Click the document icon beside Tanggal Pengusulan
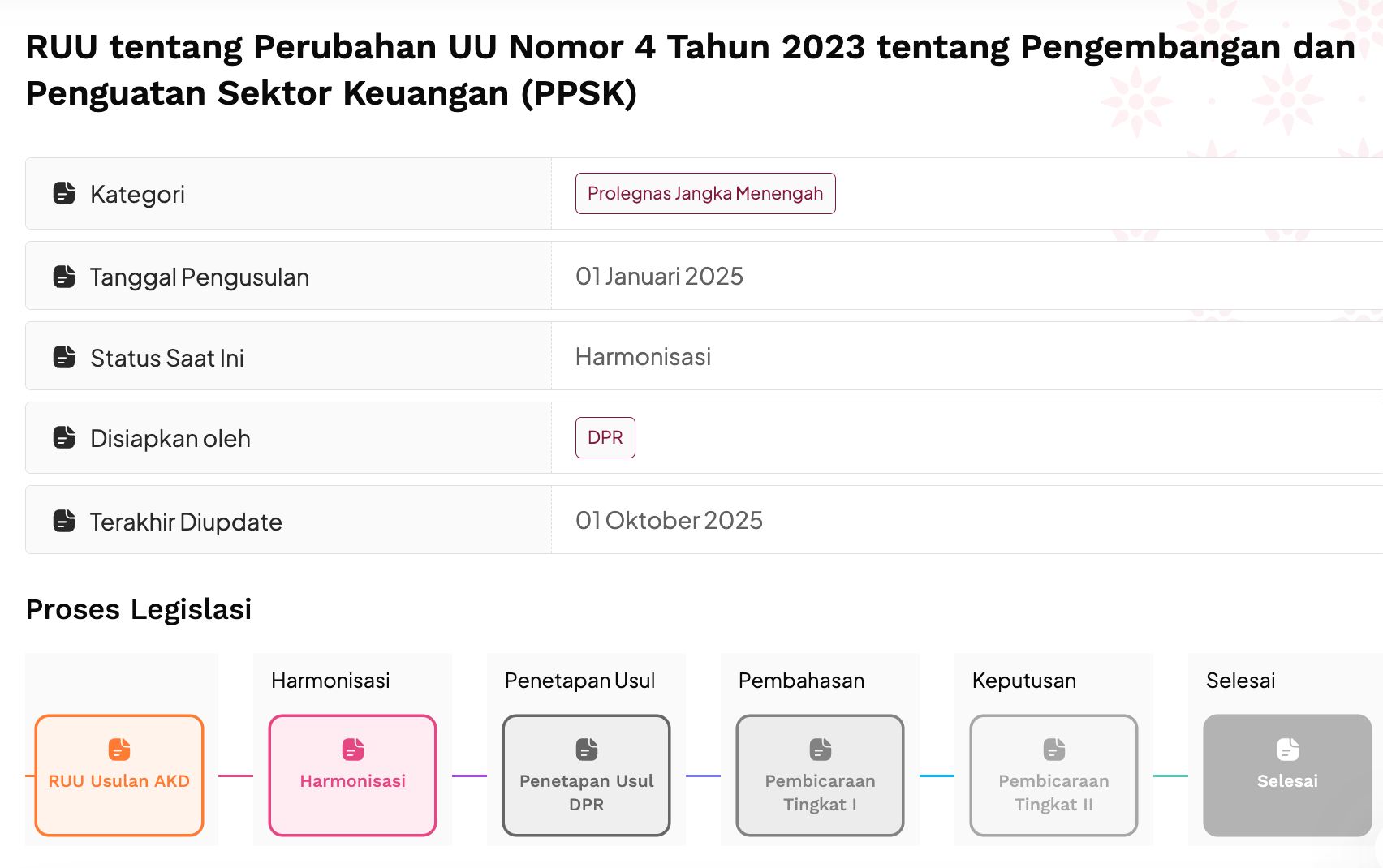This screenshot has width=1383, height=868. tap(64, 277)
